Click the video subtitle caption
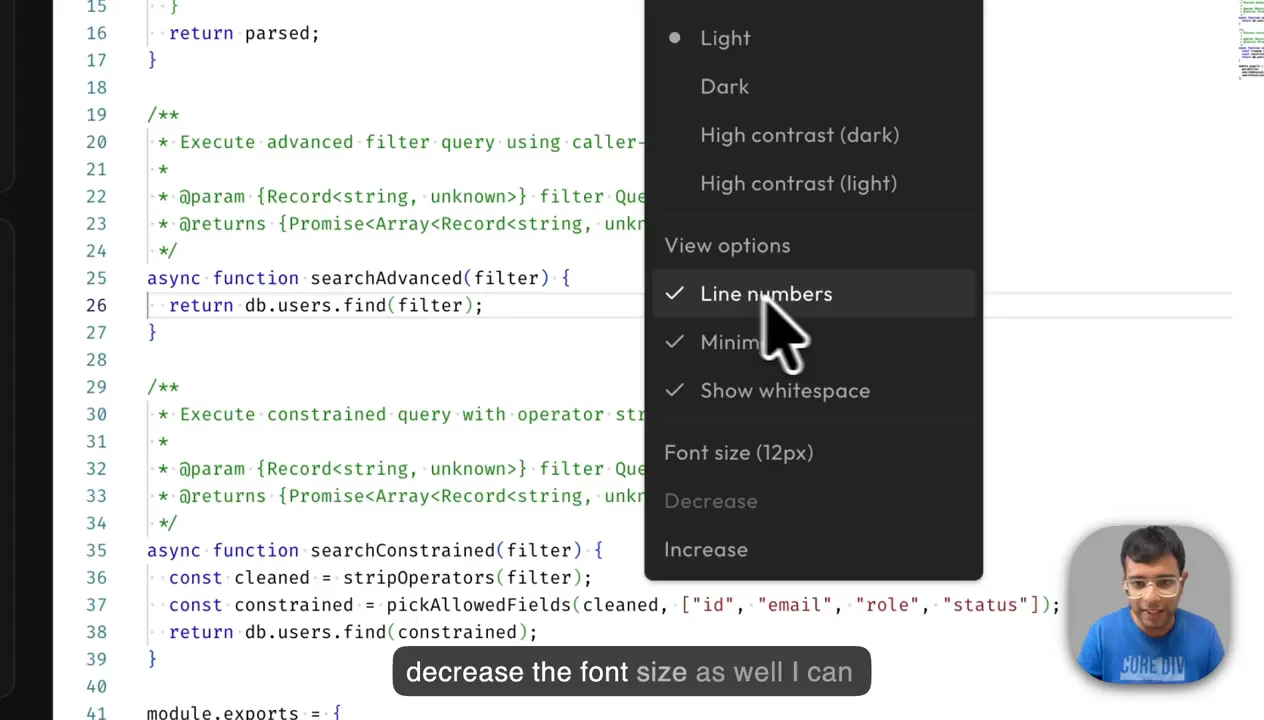This screenshot has height=720, width=1264. [x=630, y=672]
